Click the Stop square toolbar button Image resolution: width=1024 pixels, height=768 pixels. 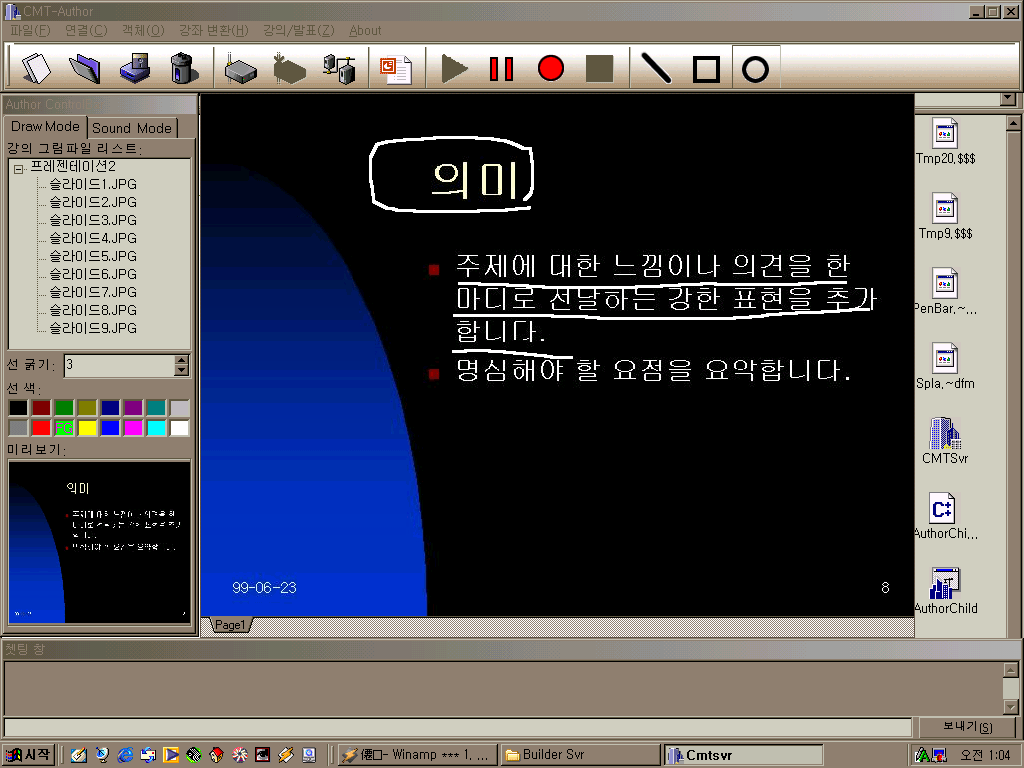point(599,68)
